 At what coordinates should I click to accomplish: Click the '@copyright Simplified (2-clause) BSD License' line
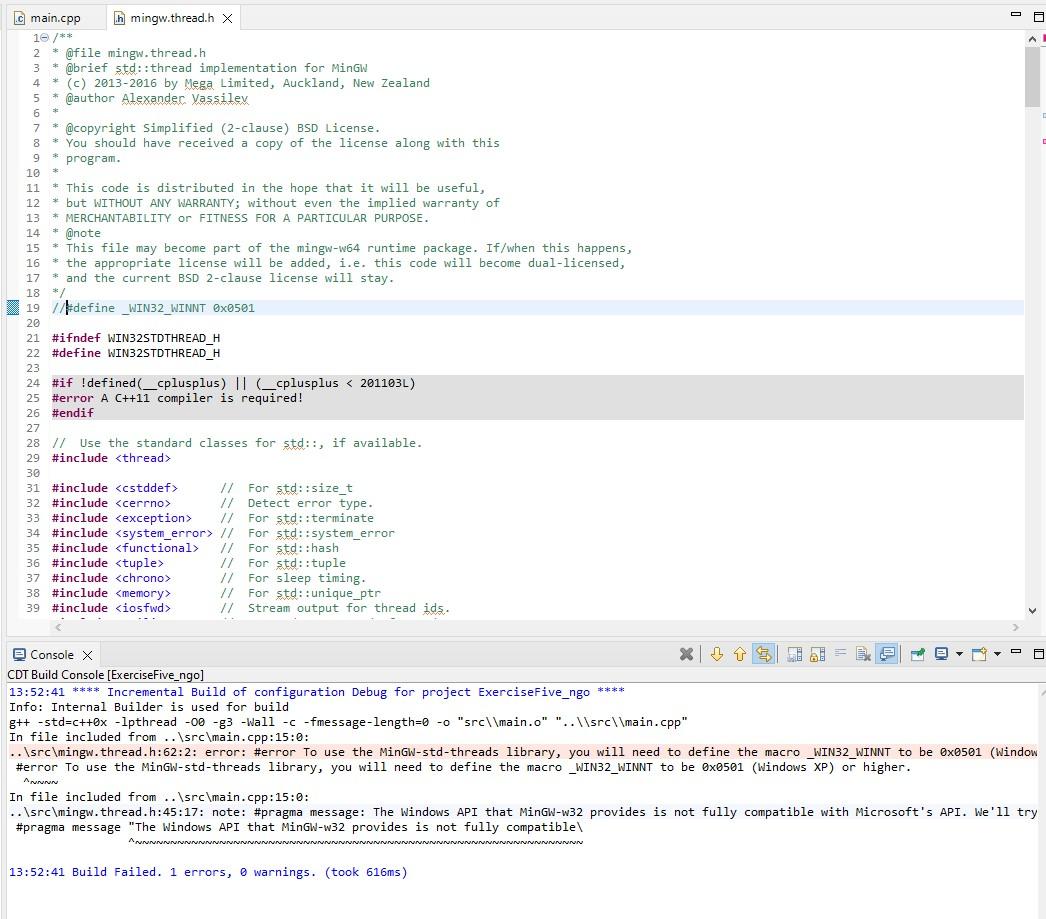coord(216,127)
